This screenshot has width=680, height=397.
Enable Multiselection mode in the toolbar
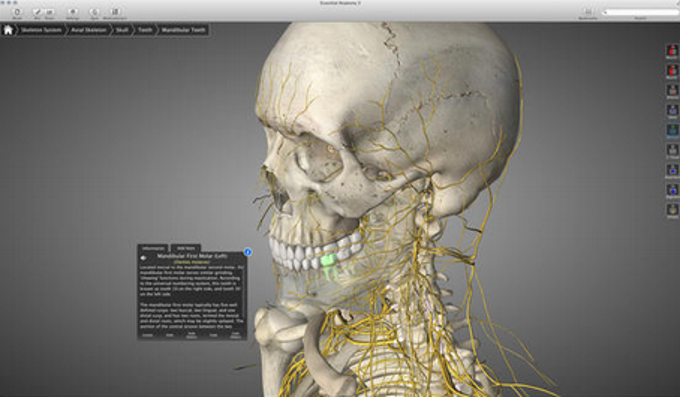click(x=114, y=13)
